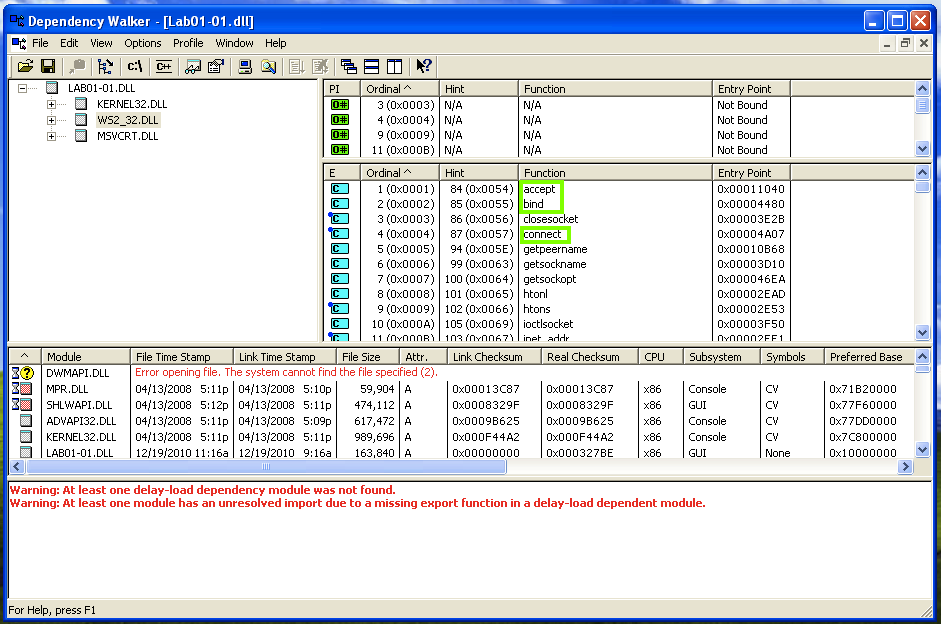Collapse the LAB01-01.DLL root node

coord(22,88)
